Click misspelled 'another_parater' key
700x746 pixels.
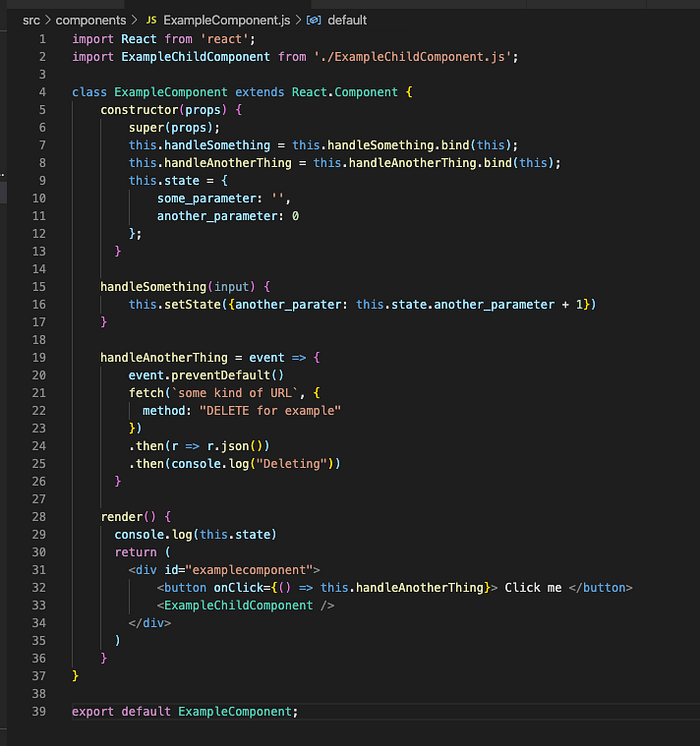point(288,304)
